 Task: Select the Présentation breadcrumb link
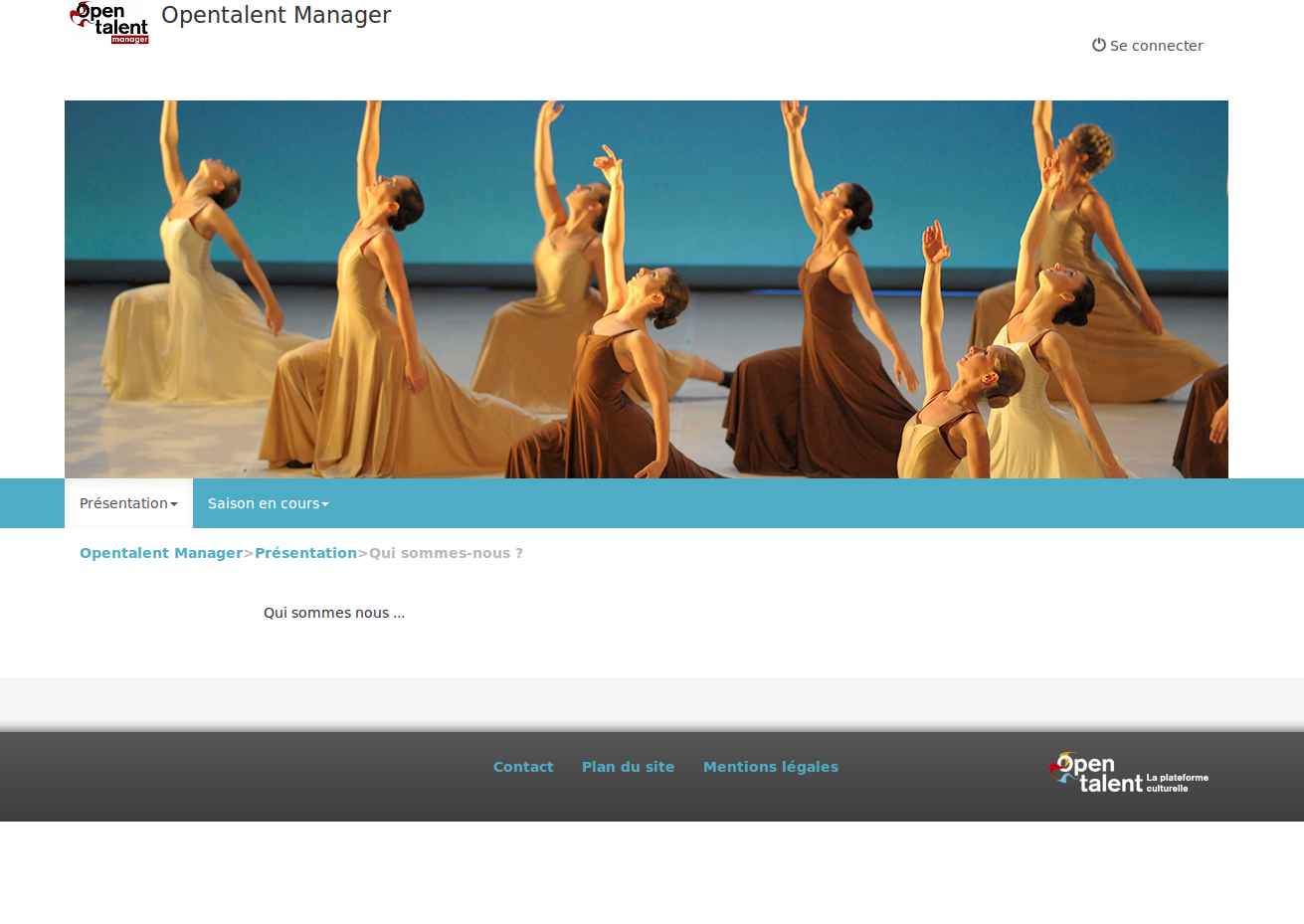(305, 553)
